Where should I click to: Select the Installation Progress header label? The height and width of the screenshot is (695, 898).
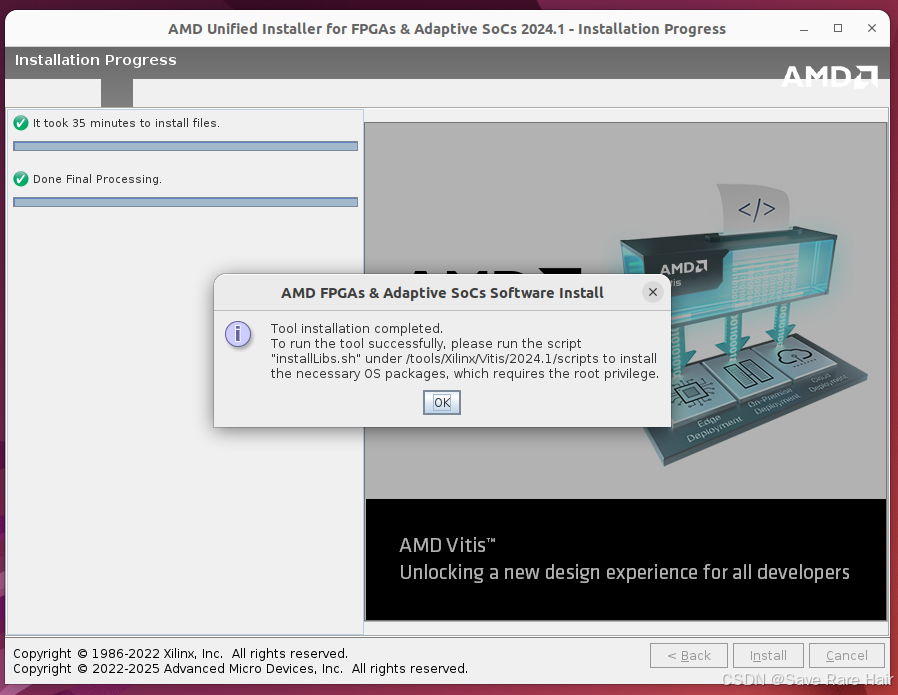coord(95,60)
